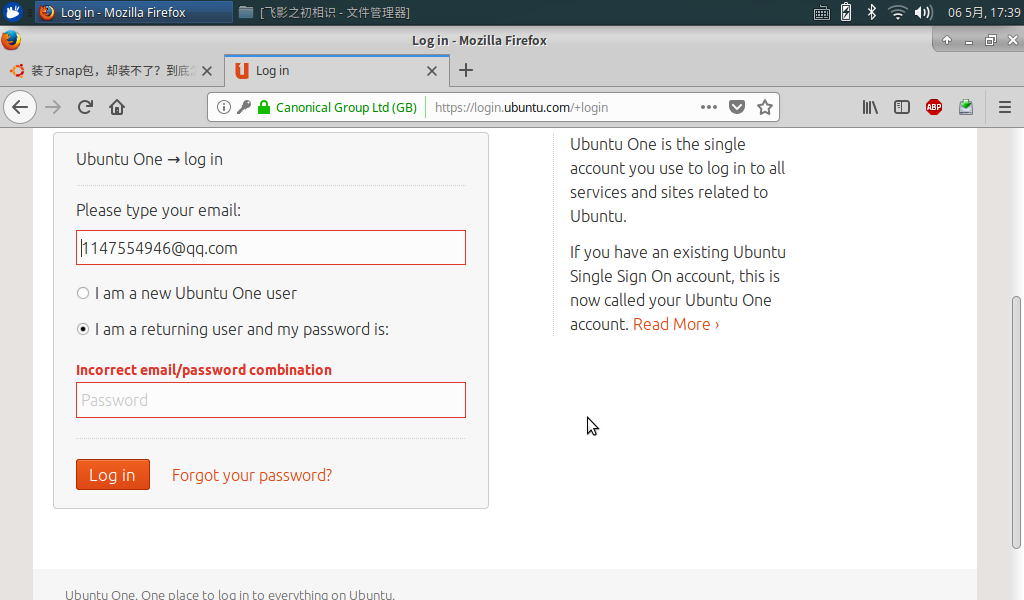Open the desktop start menu launcher

[12, 12]
